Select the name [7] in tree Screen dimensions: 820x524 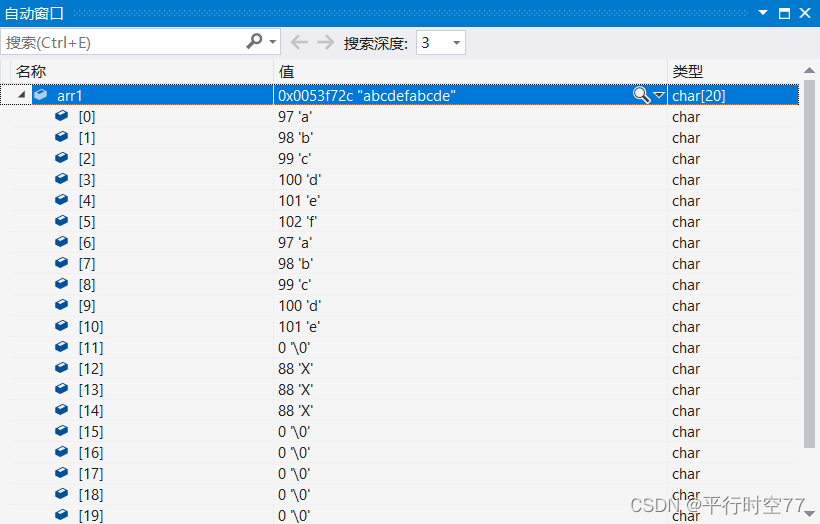(x=87, y=264)
